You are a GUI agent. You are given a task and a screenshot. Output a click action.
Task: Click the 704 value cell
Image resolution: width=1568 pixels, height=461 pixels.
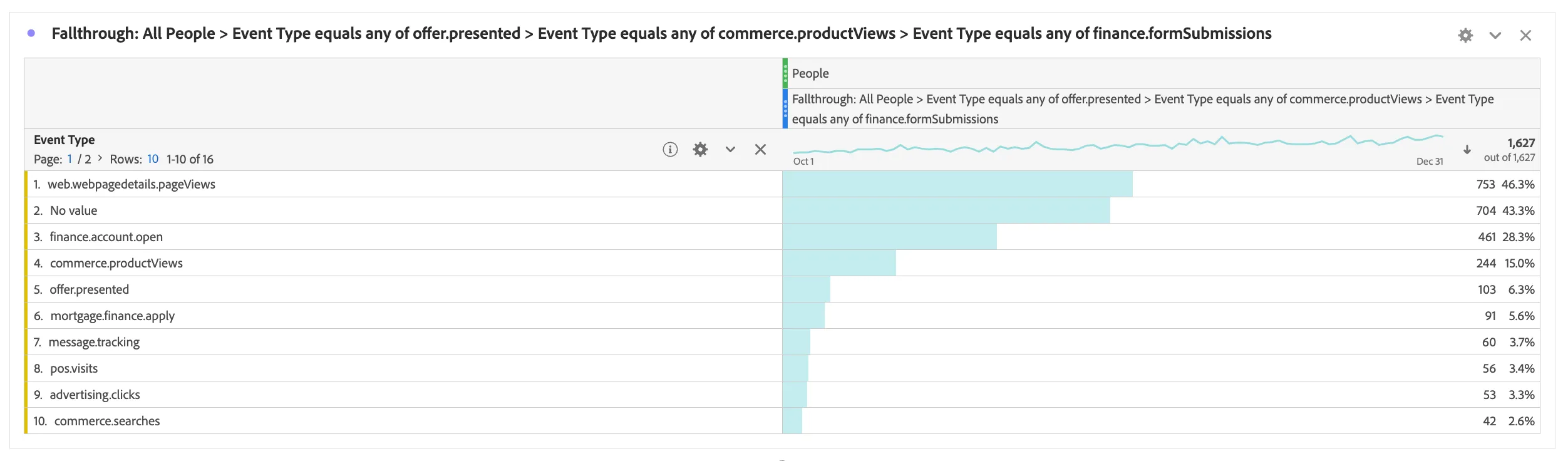[1485, 210]
